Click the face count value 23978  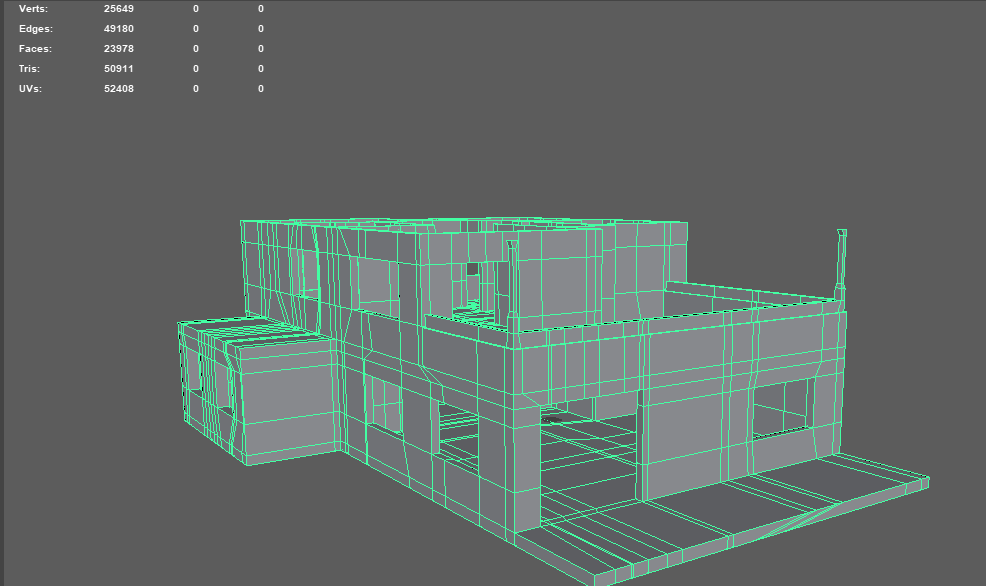point(120,48)
